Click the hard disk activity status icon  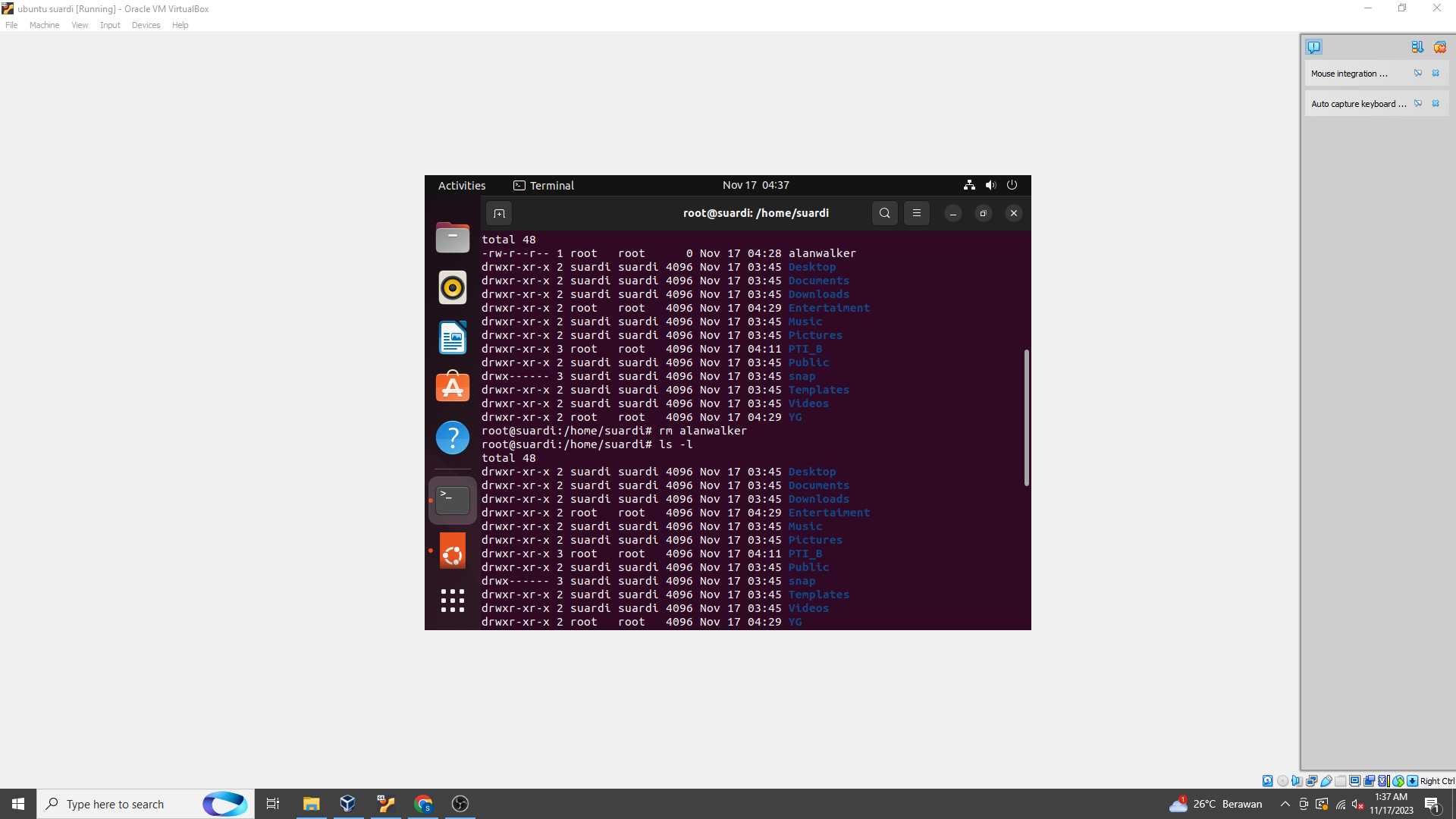pos(1267,781)
